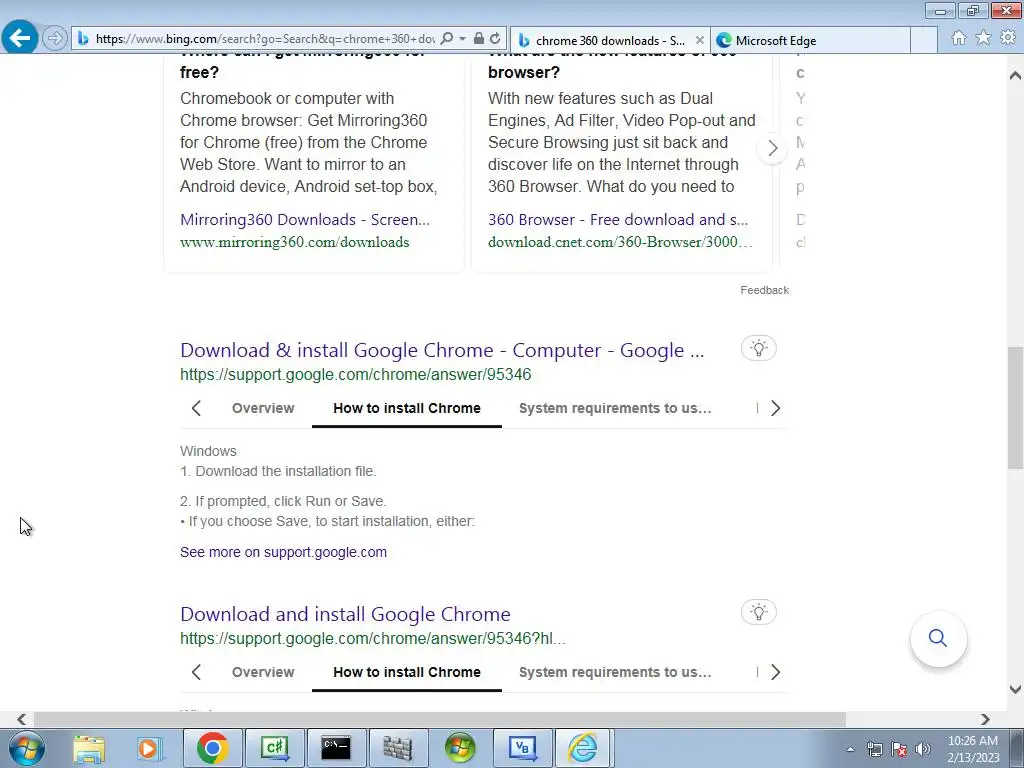This screenshot has width=1024, height=768.
Task: Open Favorites with the star icon
Action: (x=983, y=39)
